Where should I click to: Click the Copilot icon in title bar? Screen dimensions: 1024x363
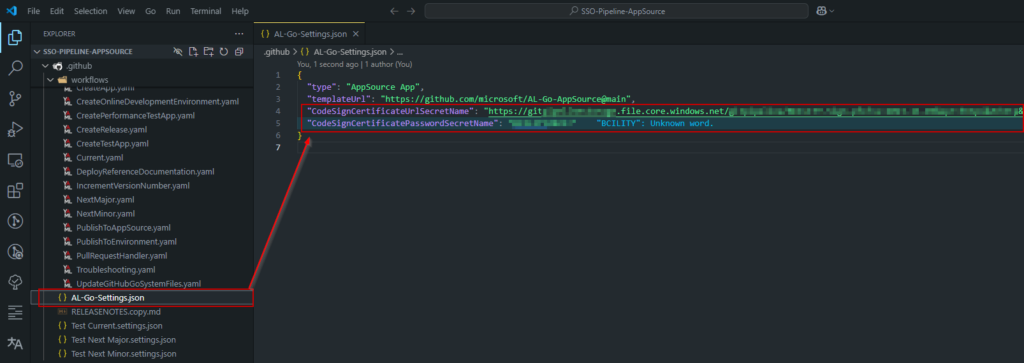point(821,11)
